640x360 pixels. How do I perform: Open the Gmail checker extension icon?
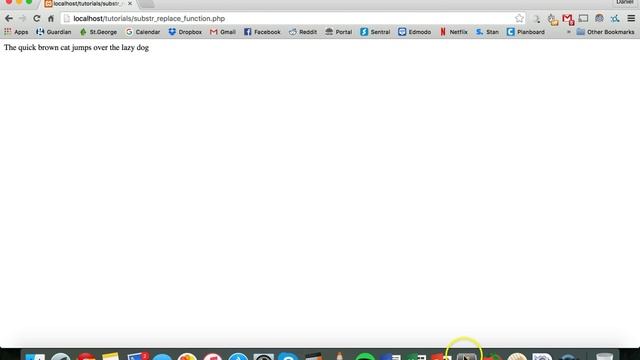click(568, 19)
